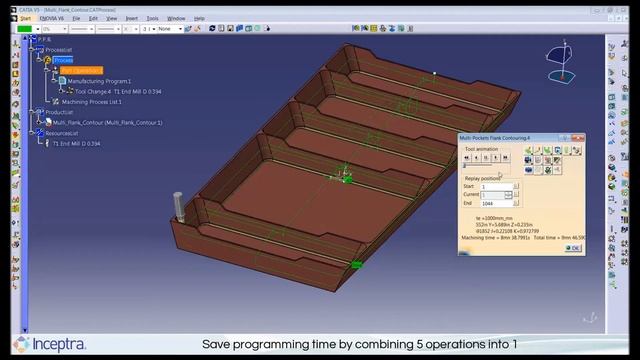Collapse the ResourcesList tree node
The image size is (640, 360).
(x=31, y=133)
